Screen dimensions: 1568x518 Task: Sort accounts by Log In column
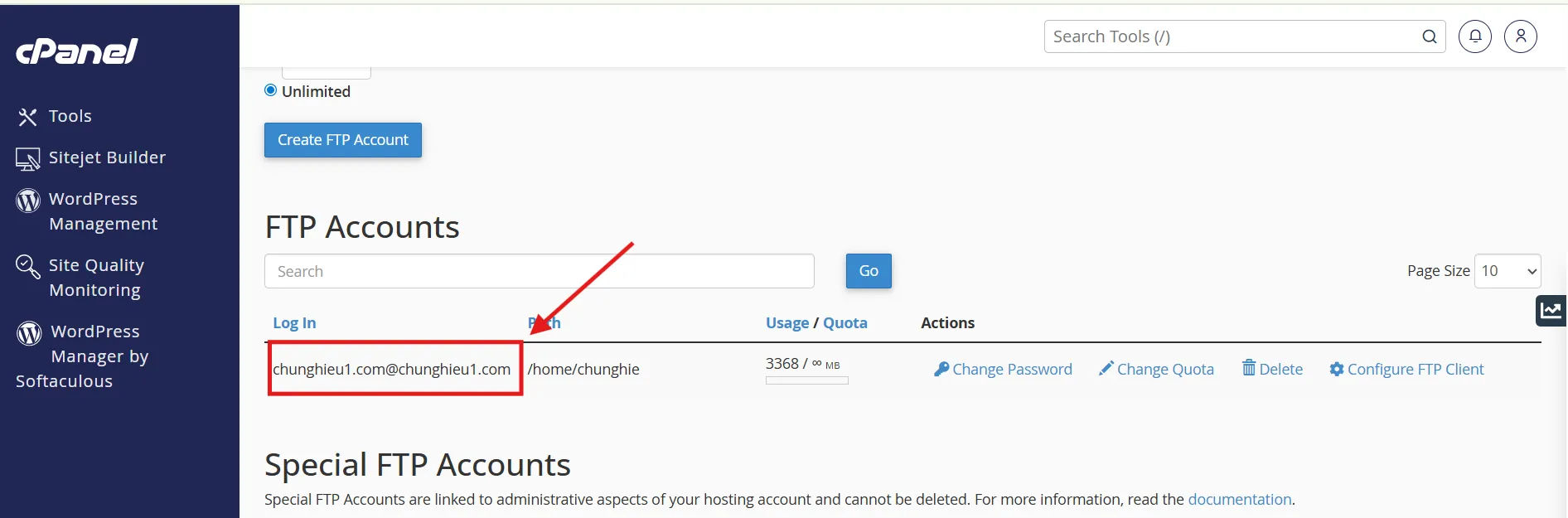tap(294, 323)
